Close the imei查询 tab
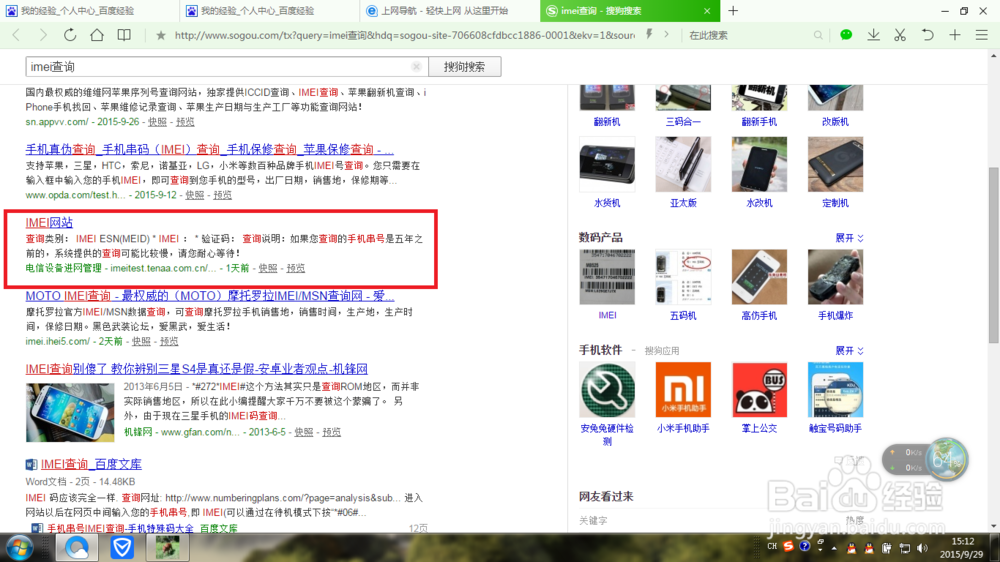Image resolution: width=1000 pixels, height=562 pixels. click(707, 11)
